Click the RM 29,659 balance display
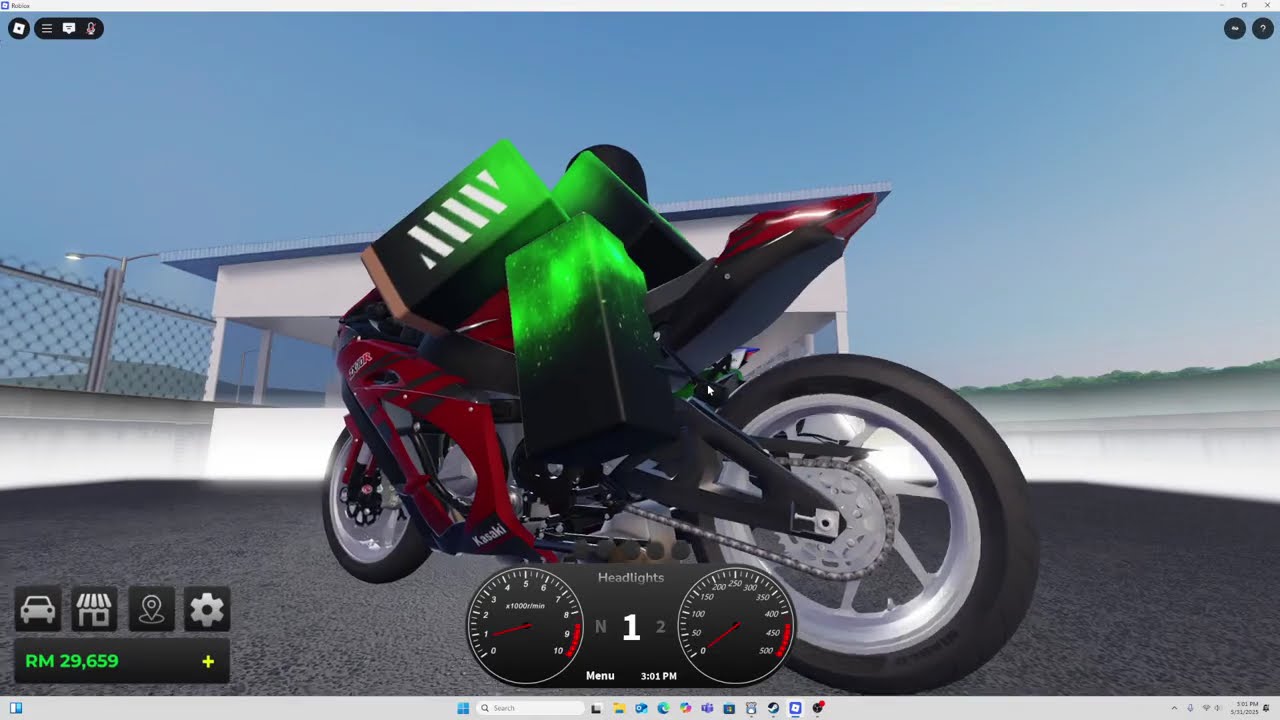The height and width of the screenshot is (720, 1280). 72,661
